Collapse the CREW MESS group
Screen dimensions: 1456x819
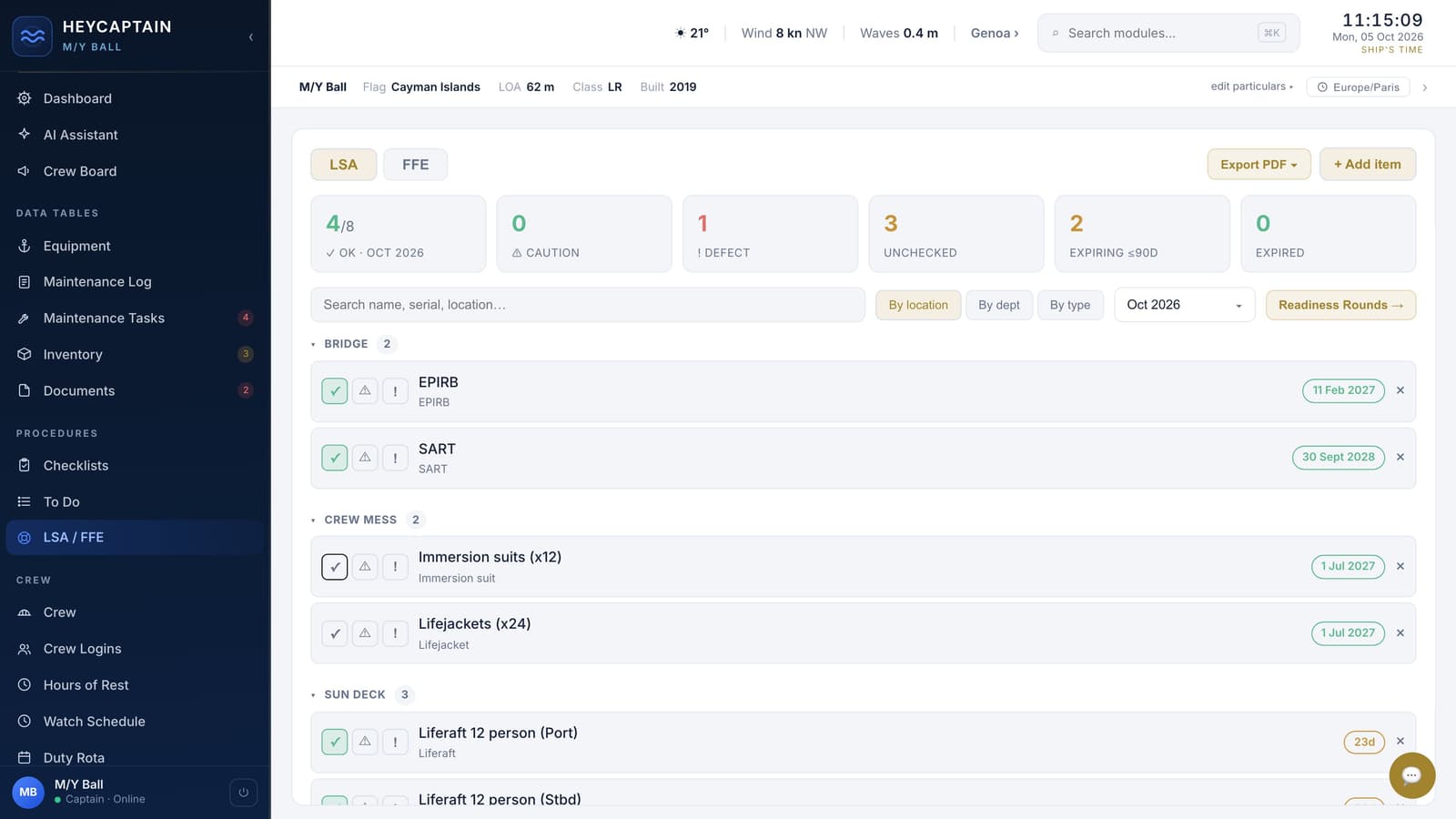point(313,520)
